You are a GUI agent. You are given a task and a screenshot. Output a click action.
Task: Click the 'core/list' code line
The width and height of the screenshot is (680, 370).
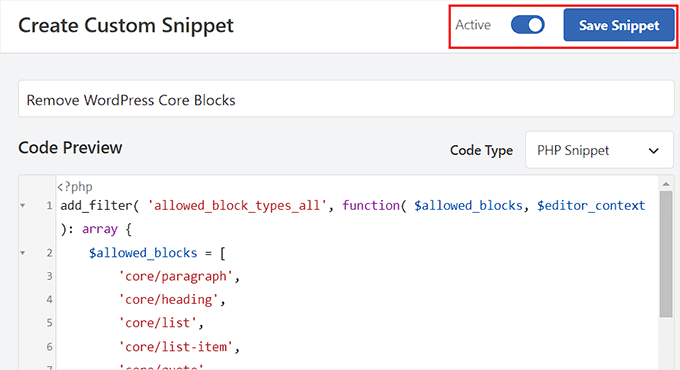click(161, 323)
